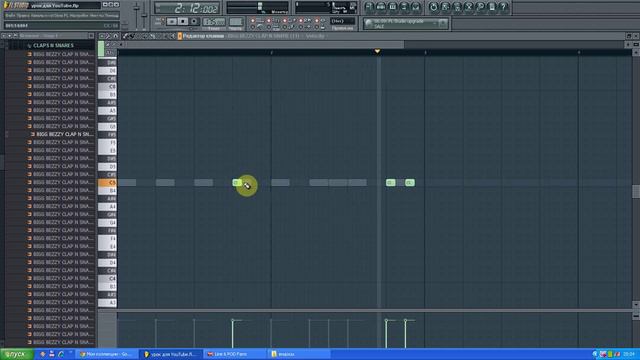Click the 2:12:002 song time display
The image size is (640, 360).
[x=188, y=8]
